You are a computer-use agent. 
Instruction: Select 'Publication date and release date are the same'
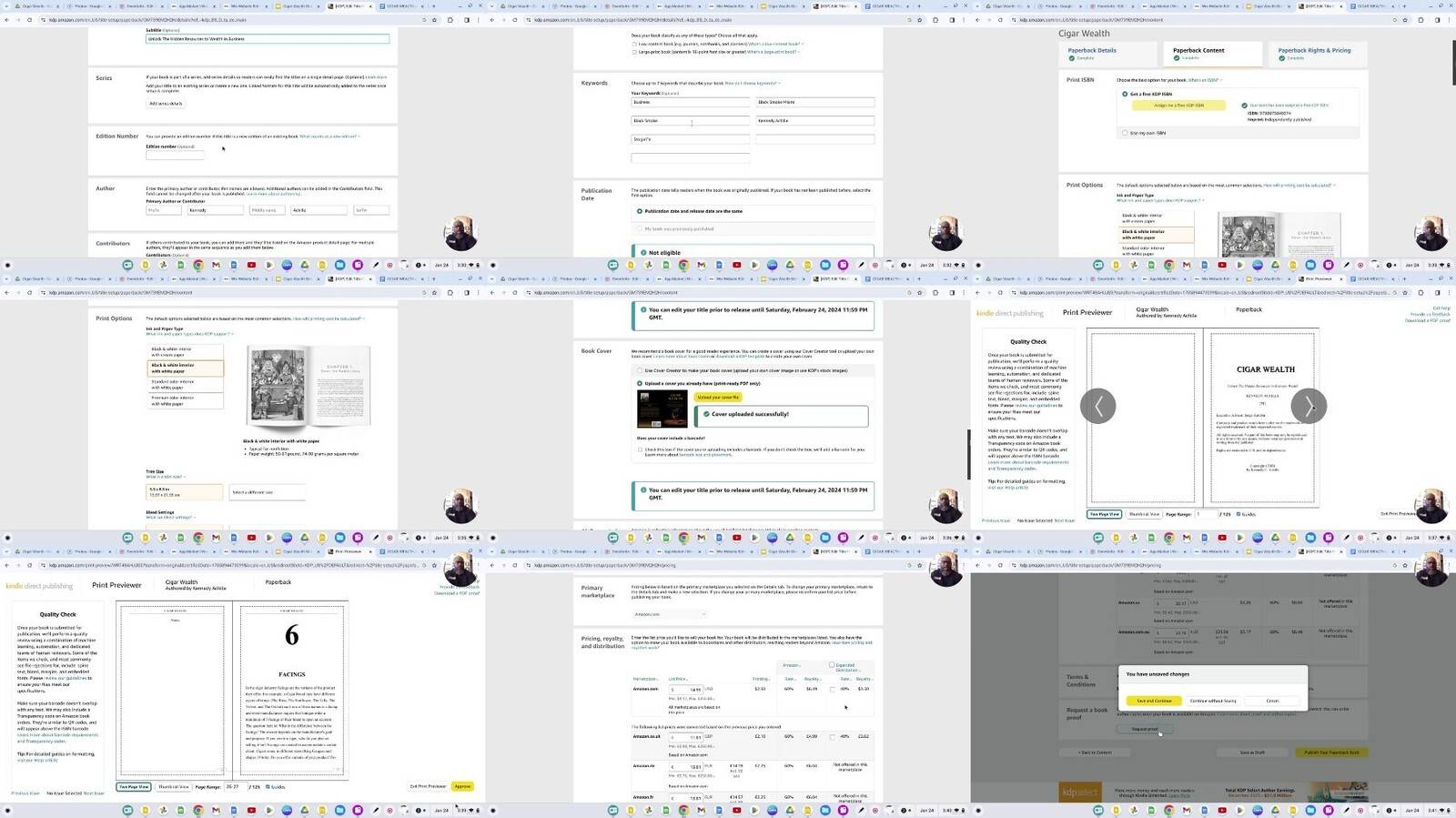[640, 211]
